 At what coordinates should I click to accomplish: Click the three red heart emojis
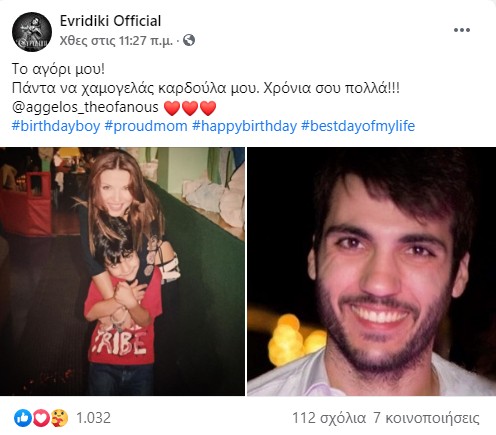point(190,108)
